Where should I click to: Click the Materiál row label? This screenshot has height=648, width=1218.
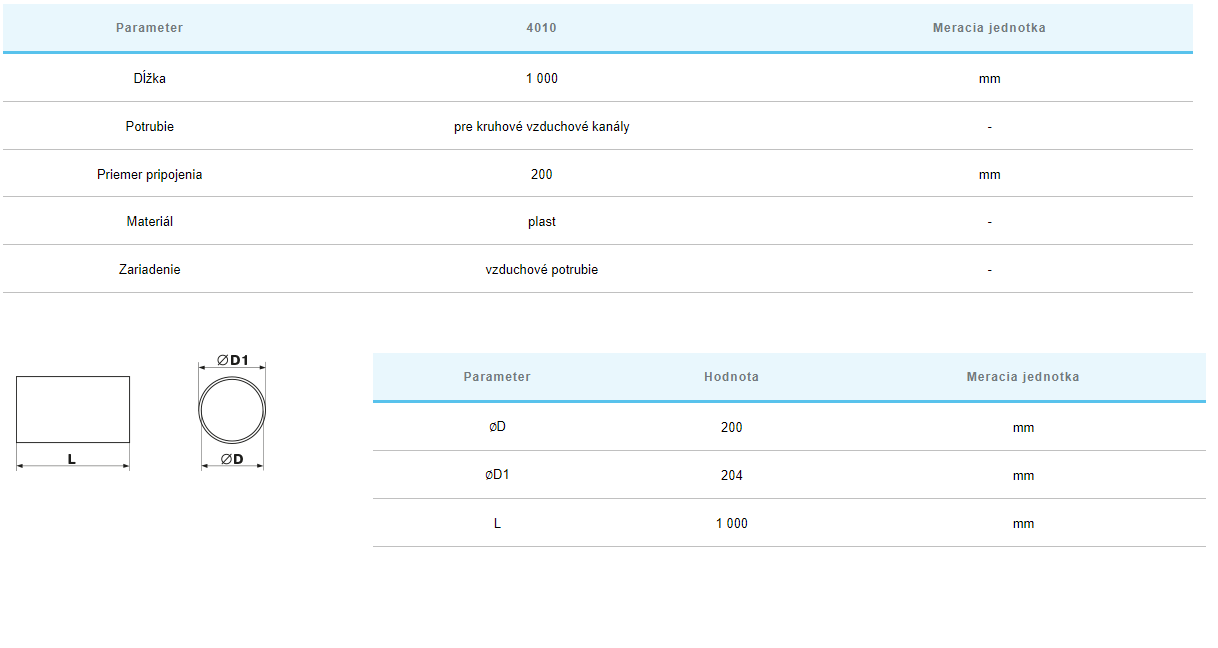coord(149,221)
